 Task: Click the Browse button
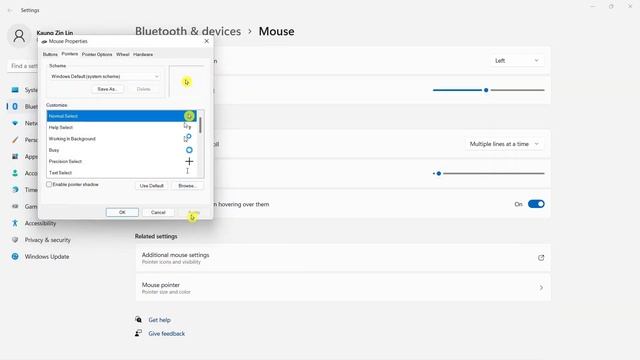pos(187,186)
